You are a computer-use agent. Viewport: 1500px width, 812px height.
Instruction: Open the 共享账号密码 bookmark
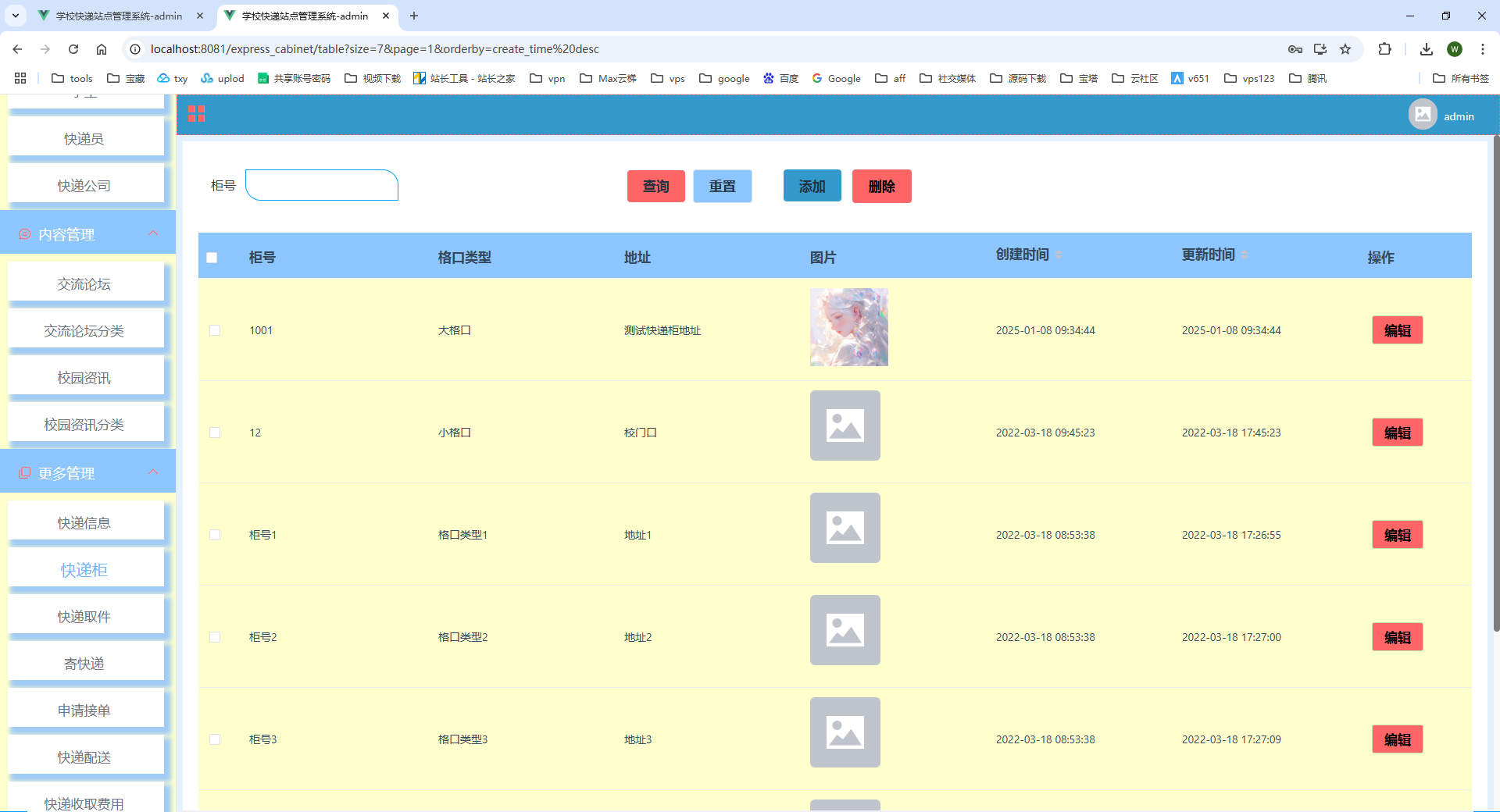coord(294,78)
